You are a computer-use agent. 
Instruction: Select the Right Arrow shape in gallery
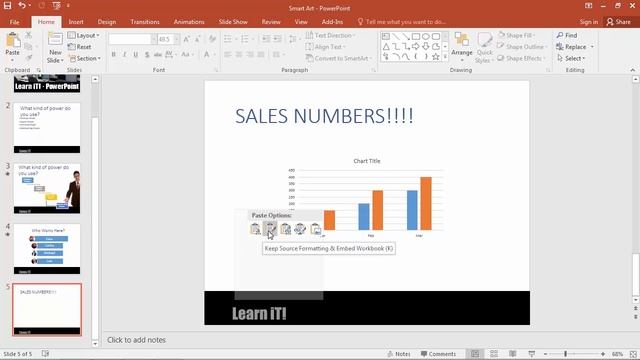[x=416, y=47]
